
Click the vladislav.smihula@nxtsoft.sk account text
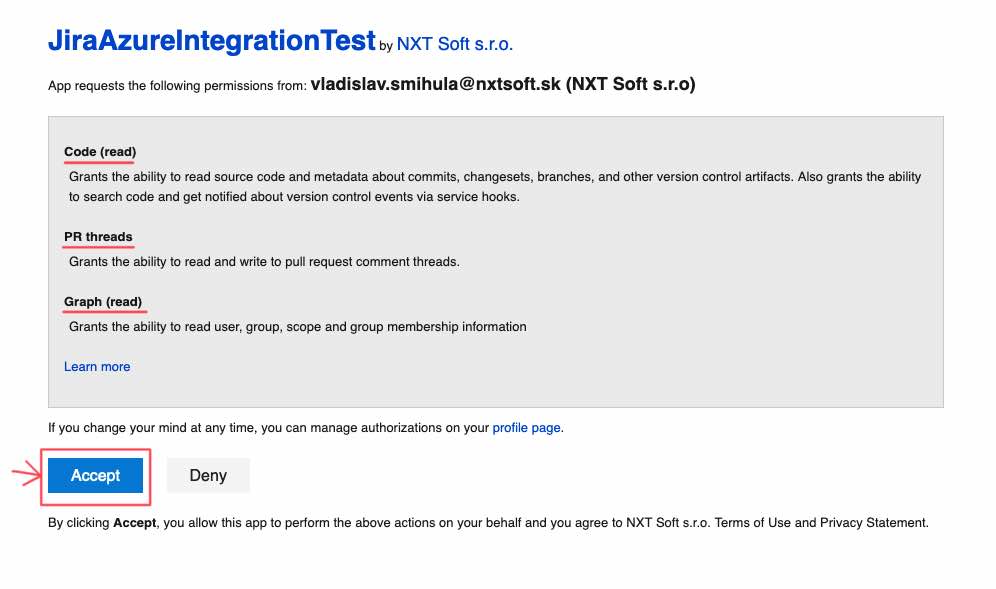pos(436,84)
